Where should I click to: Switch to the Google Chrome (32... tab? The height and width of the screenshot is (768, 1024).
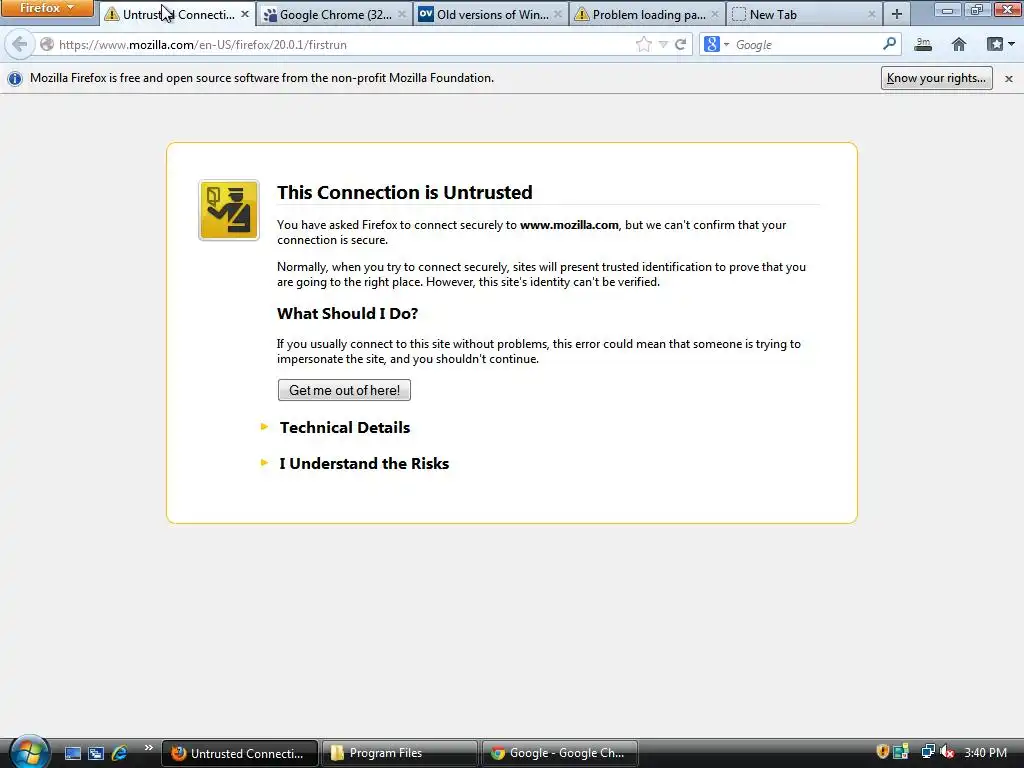tap(335, 14)
